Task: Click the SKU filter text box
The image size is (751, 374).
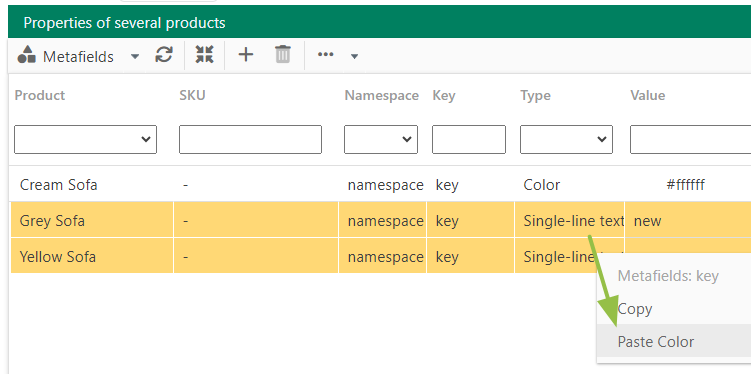Action: click(250, 139)
